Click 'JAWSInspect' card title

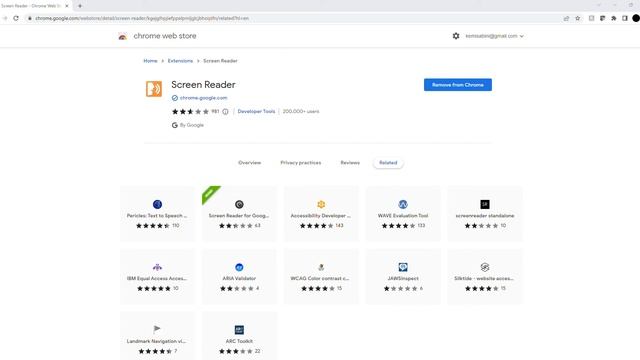[x=403, y=278]
